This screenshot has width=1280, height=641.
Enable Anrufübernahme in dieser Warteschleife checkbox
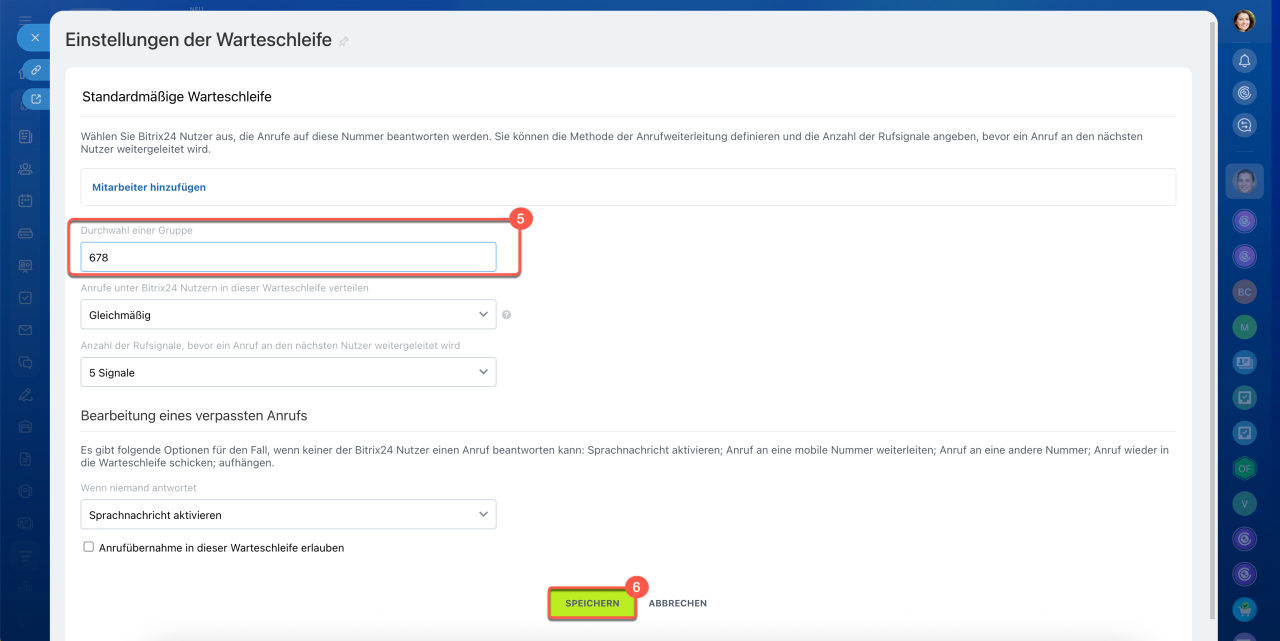click(x=89, y=547)
